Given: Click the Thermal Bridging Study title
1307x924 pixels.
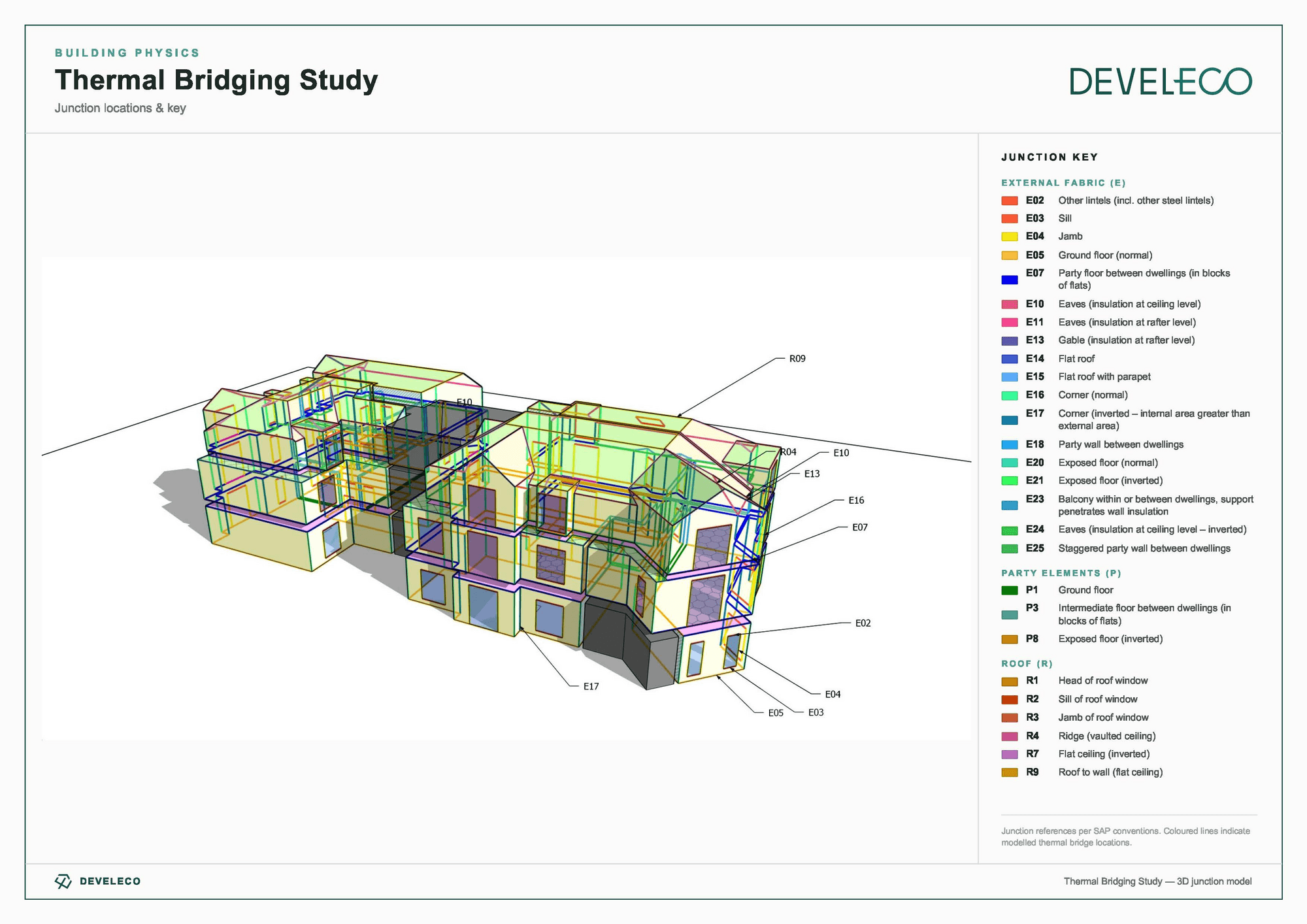Looking at the screenshot, I should point(216,80).
